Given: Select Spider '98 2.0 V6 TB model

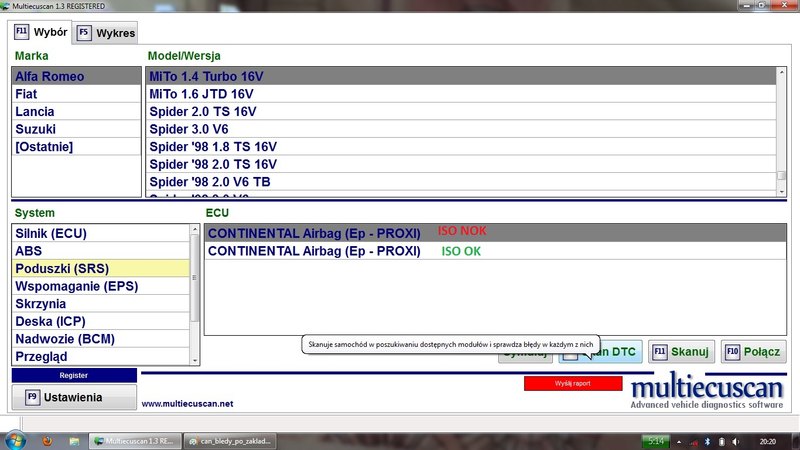Looking at the screenshot, I should [461, 182].
